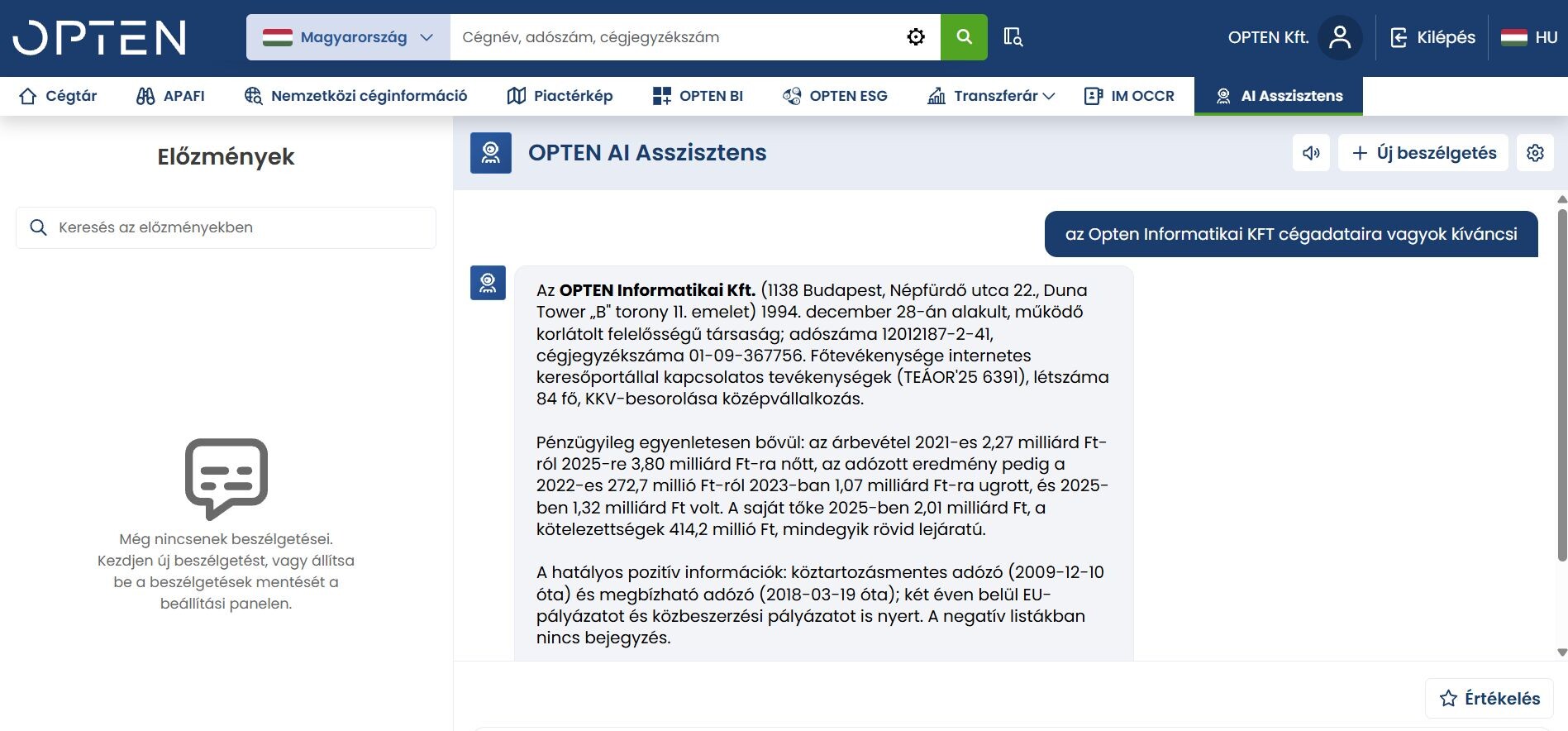Click the IM OCCR document icon
The image size is (1568, 731).
(1094, 96)
